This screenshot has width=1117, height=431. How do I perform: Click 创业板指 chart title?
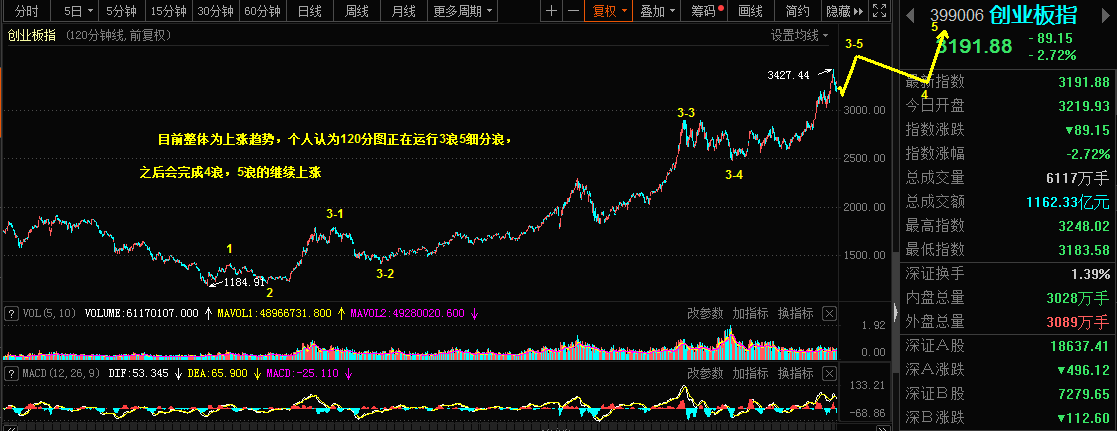(x=32, y=35)
